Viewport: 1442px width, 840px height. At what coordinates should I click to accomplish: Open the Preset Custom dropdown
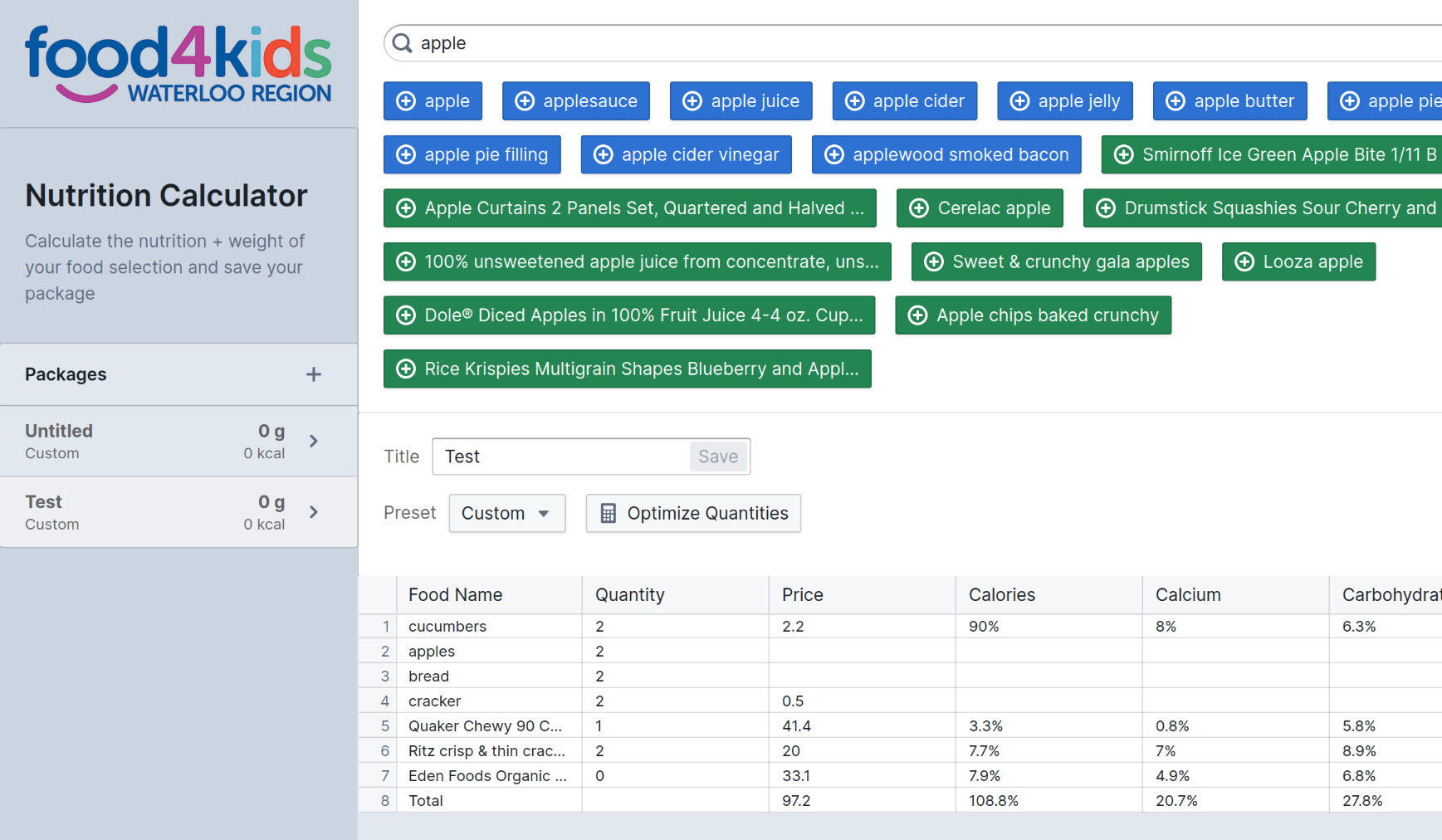point(506,513)
